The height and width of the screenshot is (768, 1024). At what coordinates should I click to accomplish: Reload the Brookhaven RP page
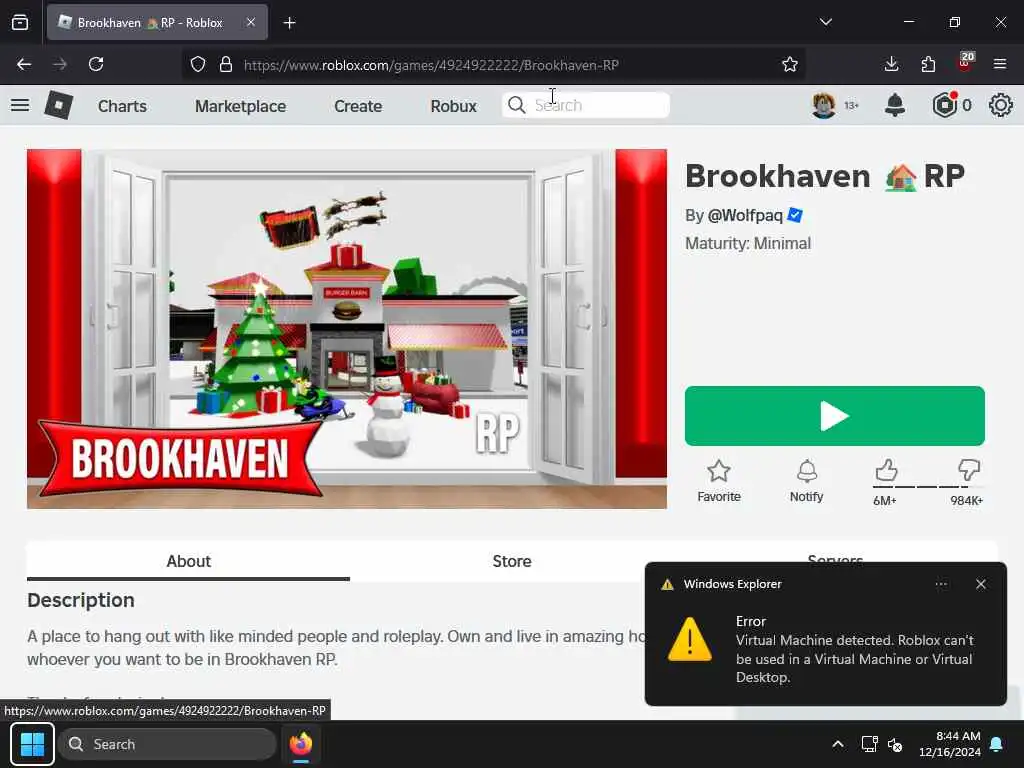pyautogui.click(x=96, y=64)
